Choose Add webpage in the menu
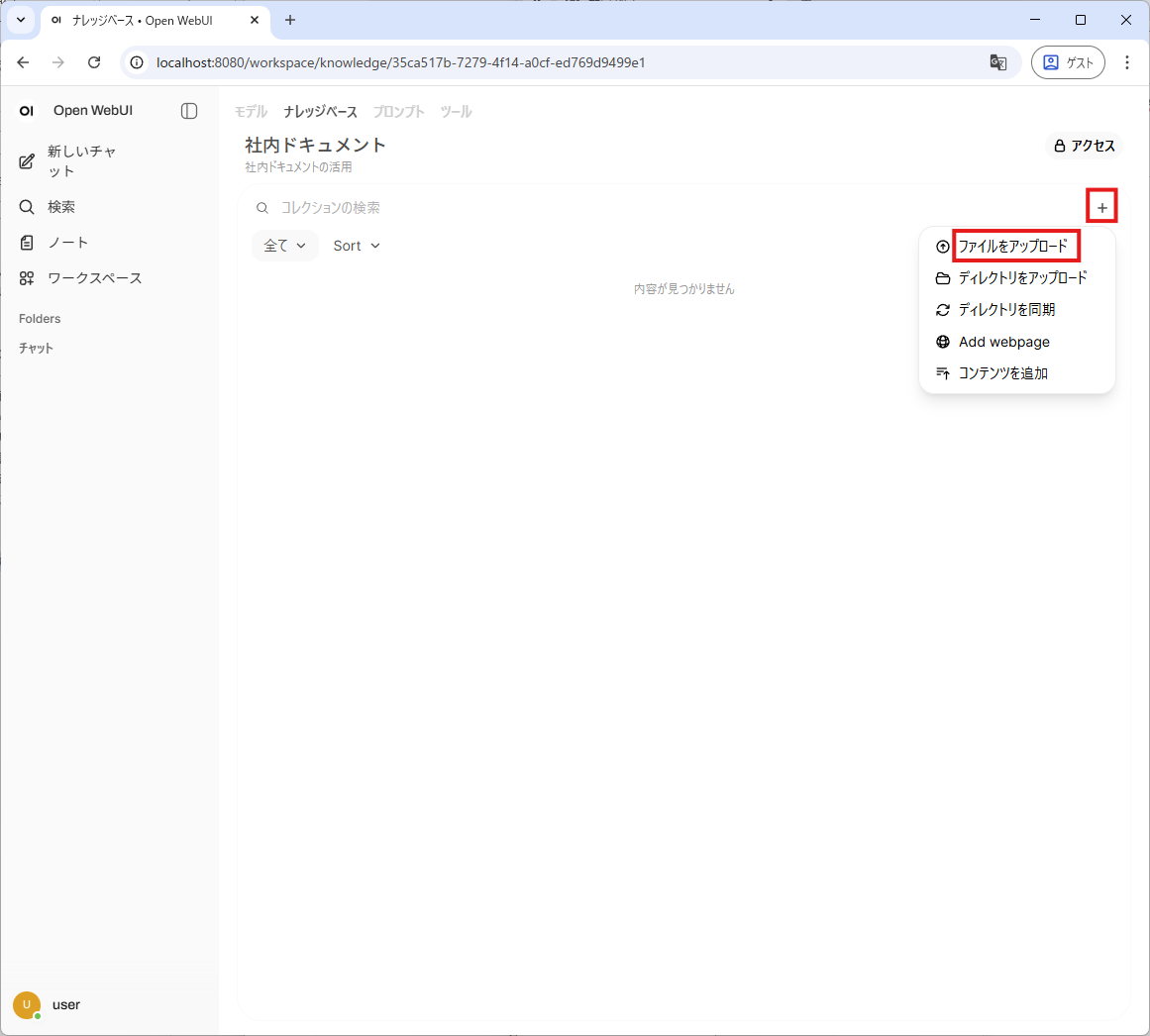1150x1036 pixels. (x=1003, y=342)
